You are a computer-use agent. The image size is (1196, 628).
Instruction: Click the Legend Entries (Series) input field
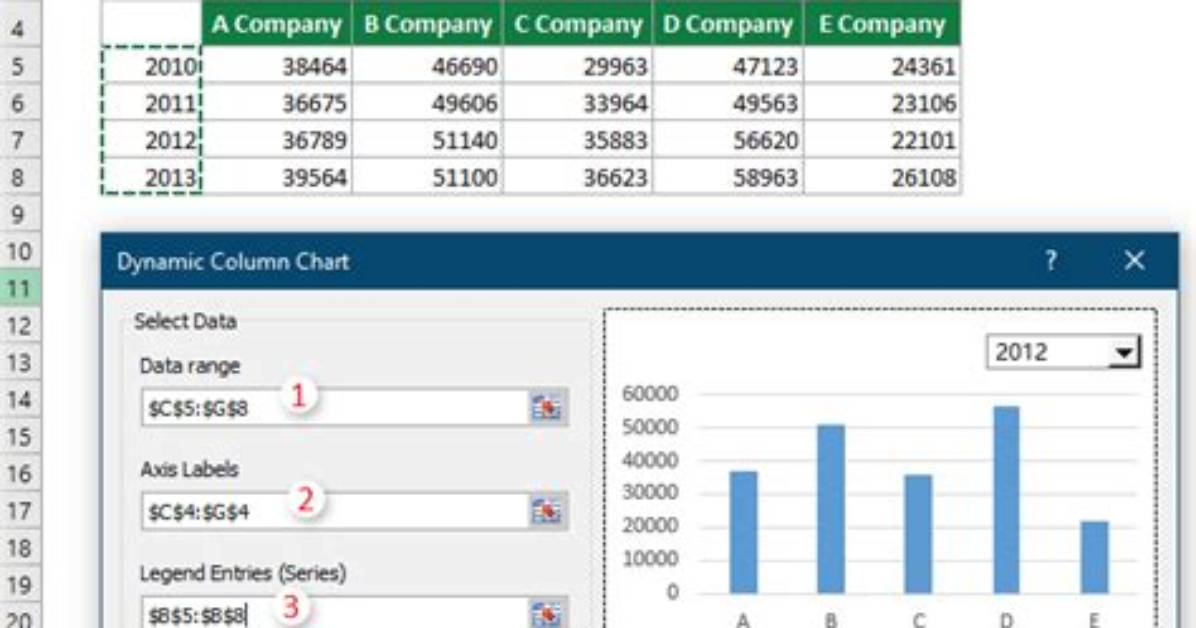[336, 614]
